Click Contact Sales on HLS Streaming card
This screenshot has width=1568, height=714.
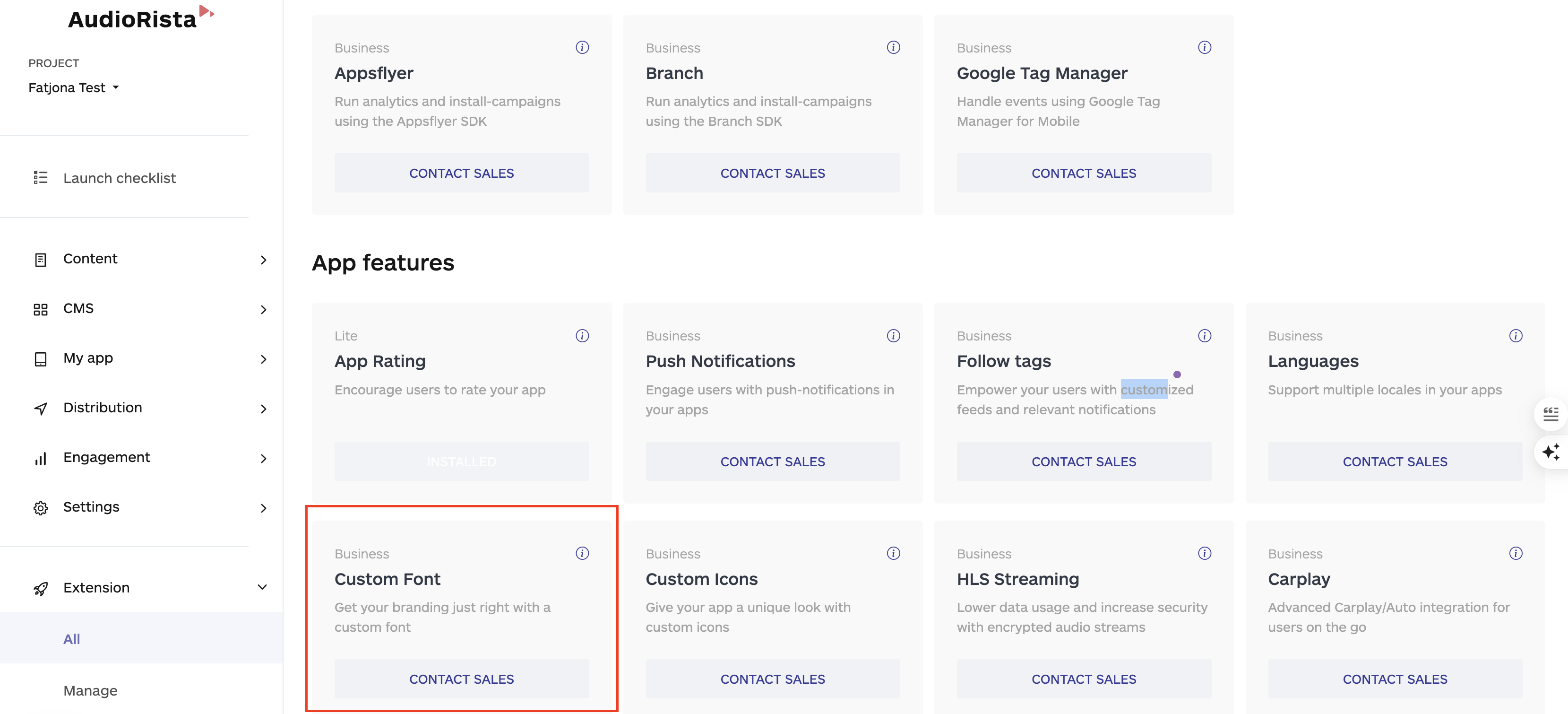tap(1084, 679)
